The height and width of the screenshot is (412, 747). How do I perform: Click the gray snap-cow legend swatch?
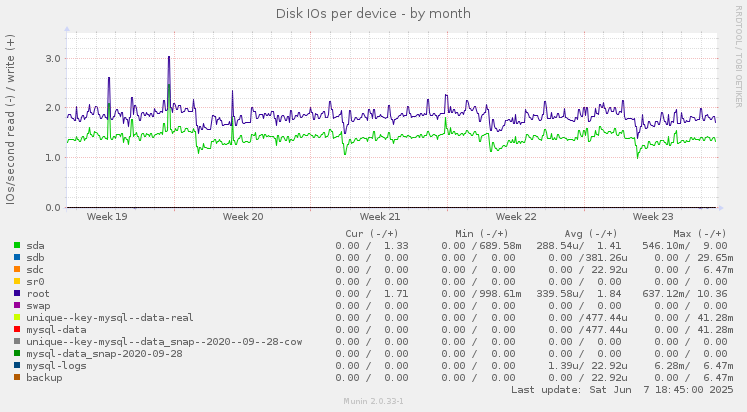click(17, 342)
